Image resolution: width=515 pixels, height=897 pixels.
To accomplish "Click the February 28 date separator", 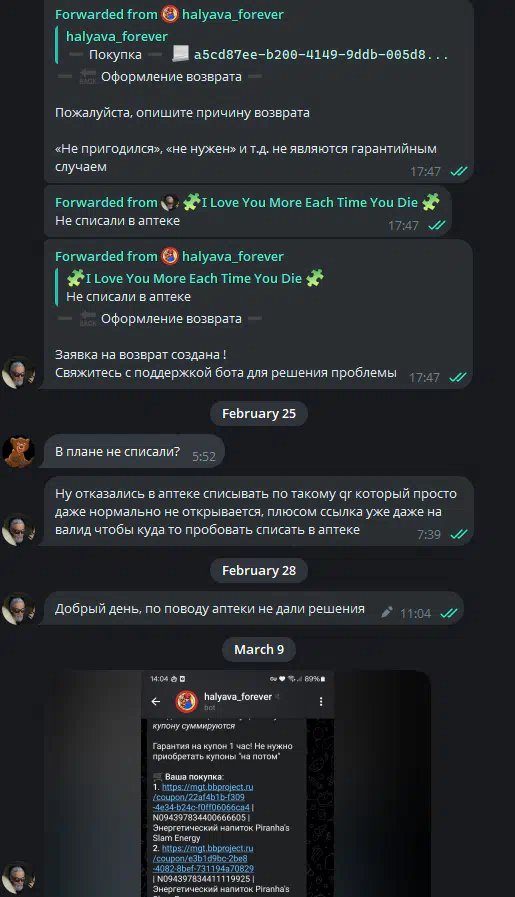I will click(259, 570).
